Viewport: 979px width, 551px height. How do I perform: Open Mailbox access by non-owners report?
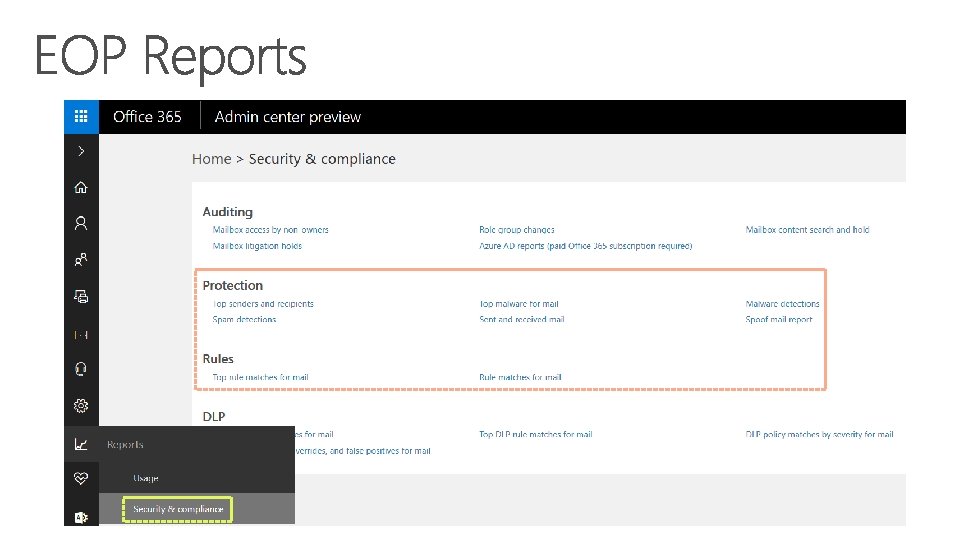[270, 230]
